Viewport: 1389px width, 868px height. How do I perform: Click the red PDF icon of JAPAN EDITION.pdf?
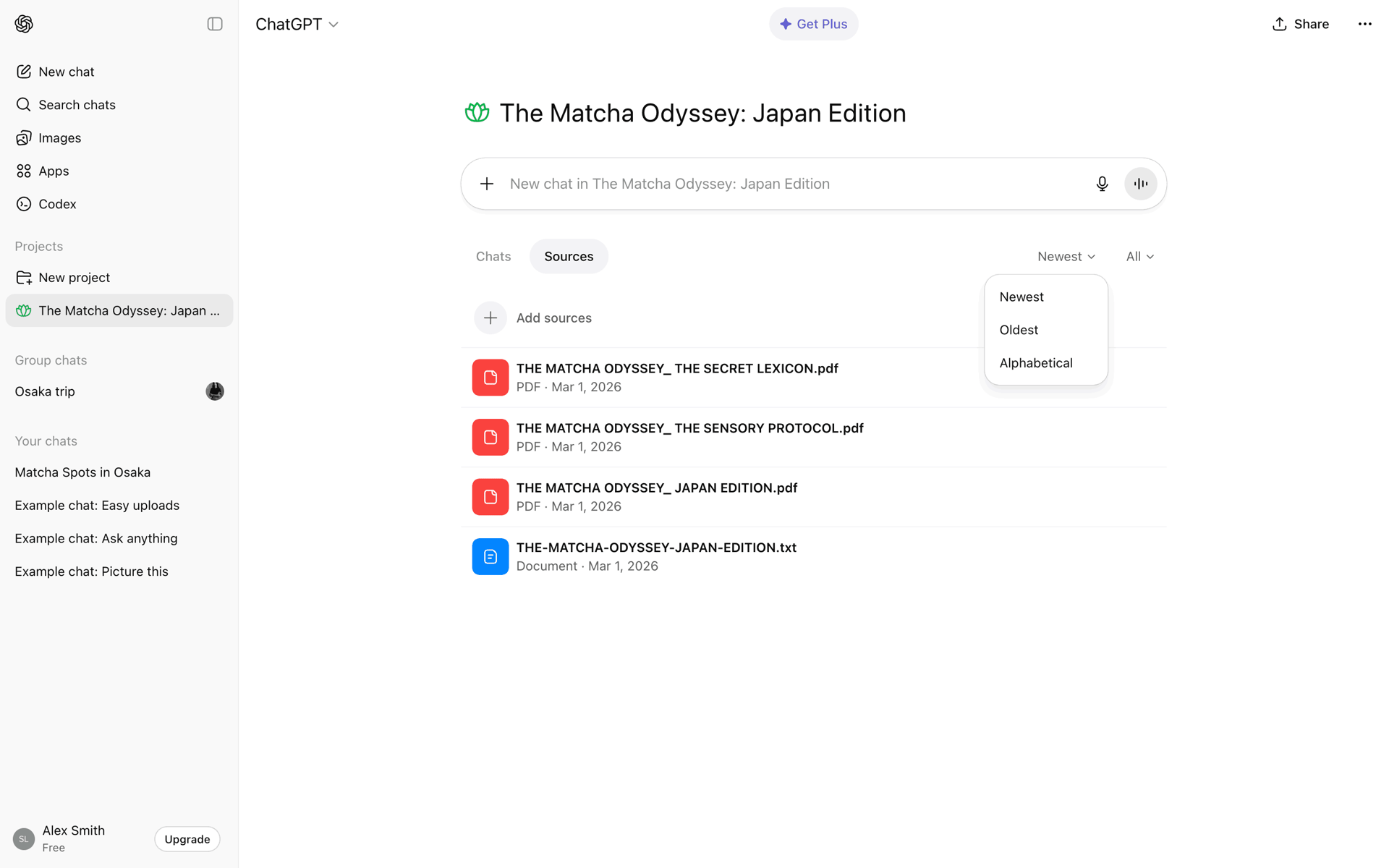click(x=490, y=497)
